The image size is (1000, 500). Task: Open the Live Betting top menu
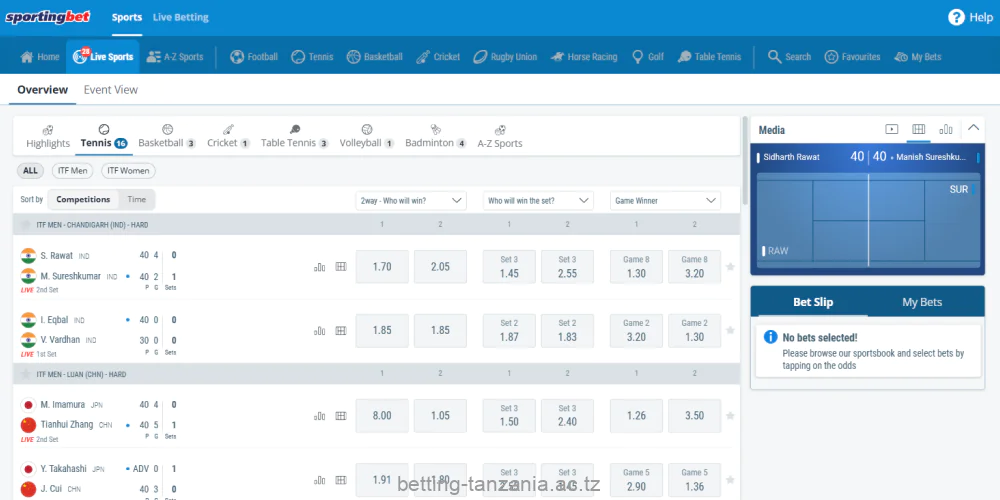click(180, 17)
